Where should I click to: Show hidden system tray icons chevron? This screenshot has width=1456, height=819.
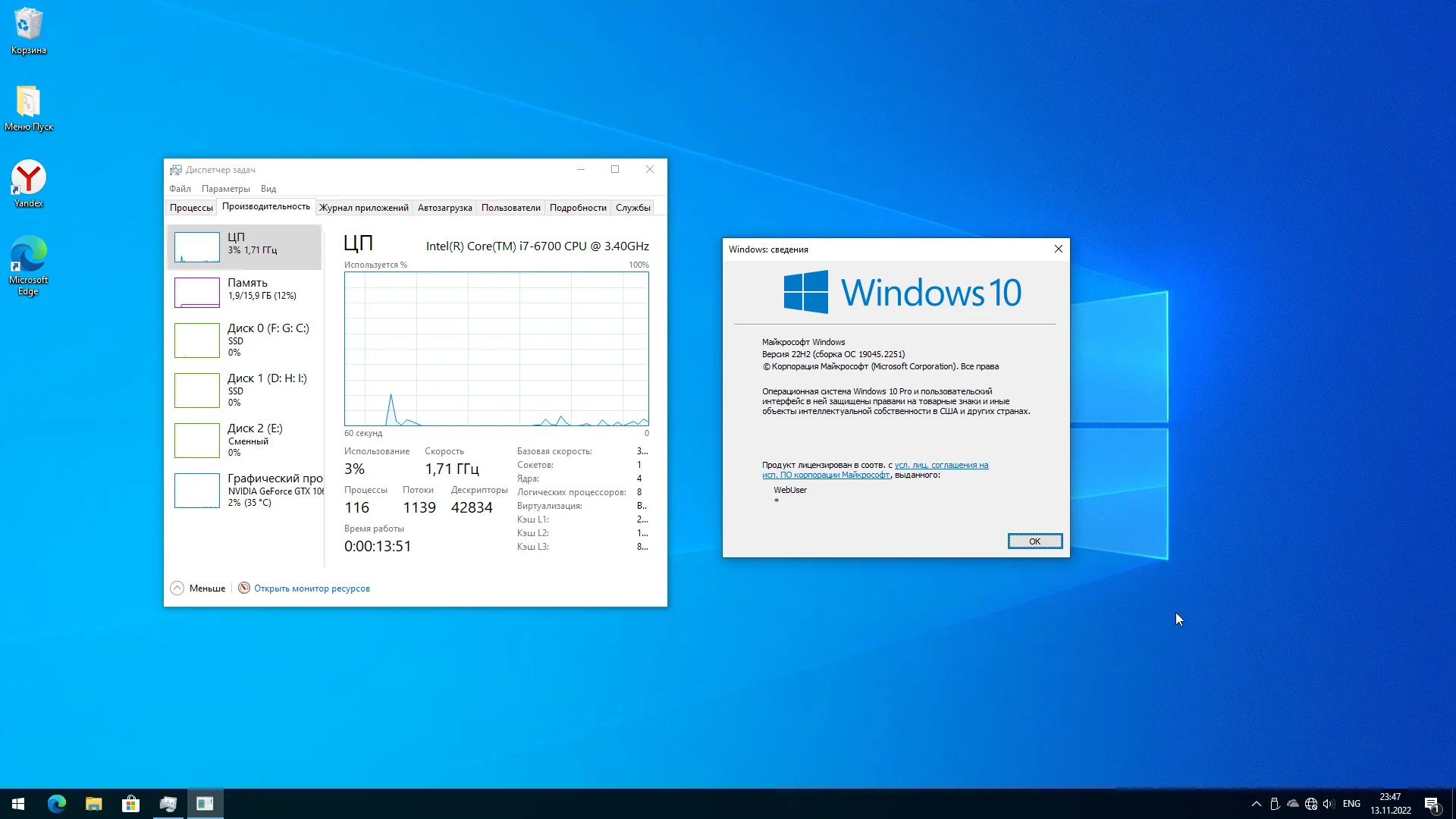pos(1256,804)
